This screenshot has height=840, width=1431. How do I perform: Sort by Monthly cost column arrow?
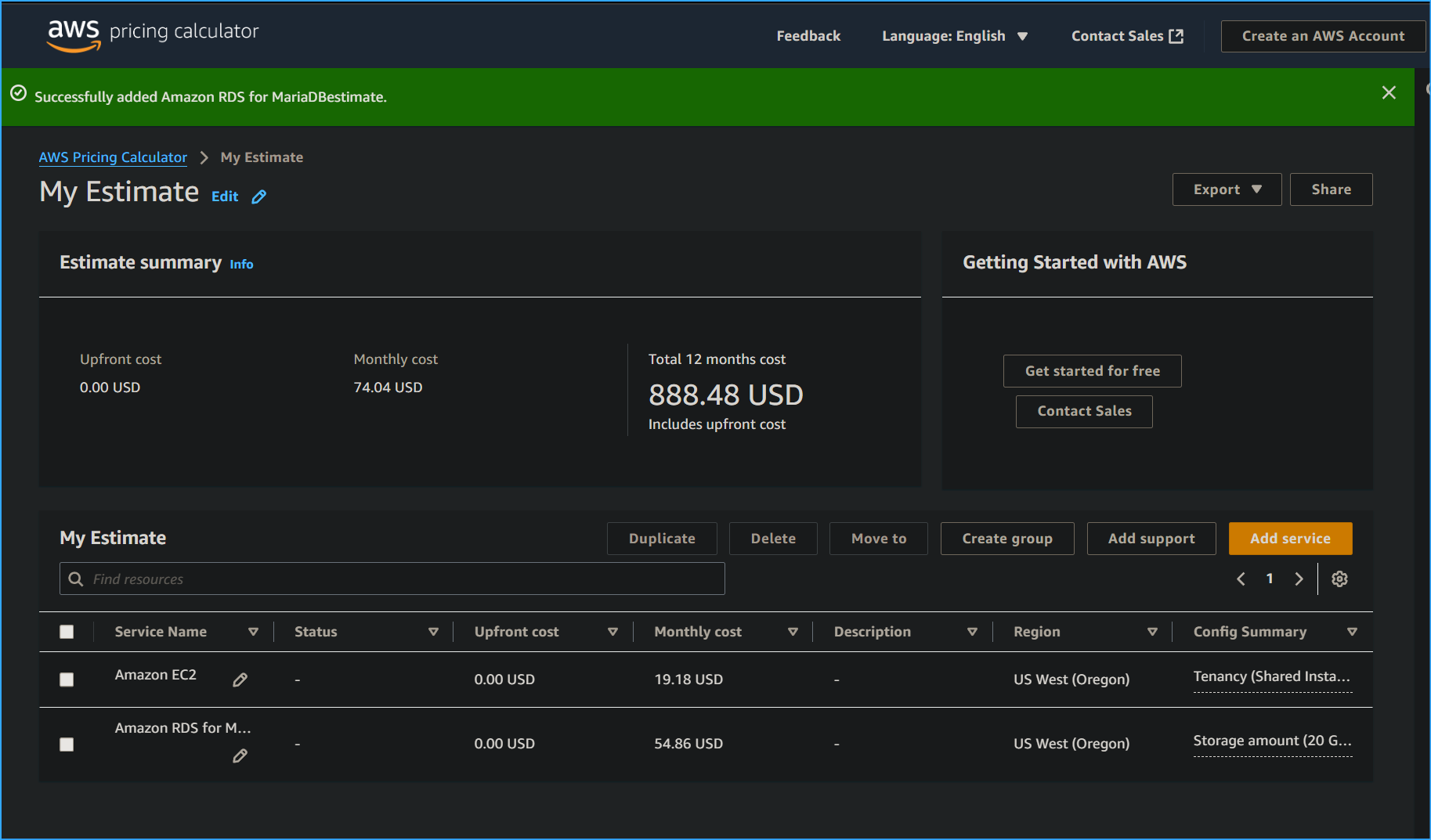793,632
